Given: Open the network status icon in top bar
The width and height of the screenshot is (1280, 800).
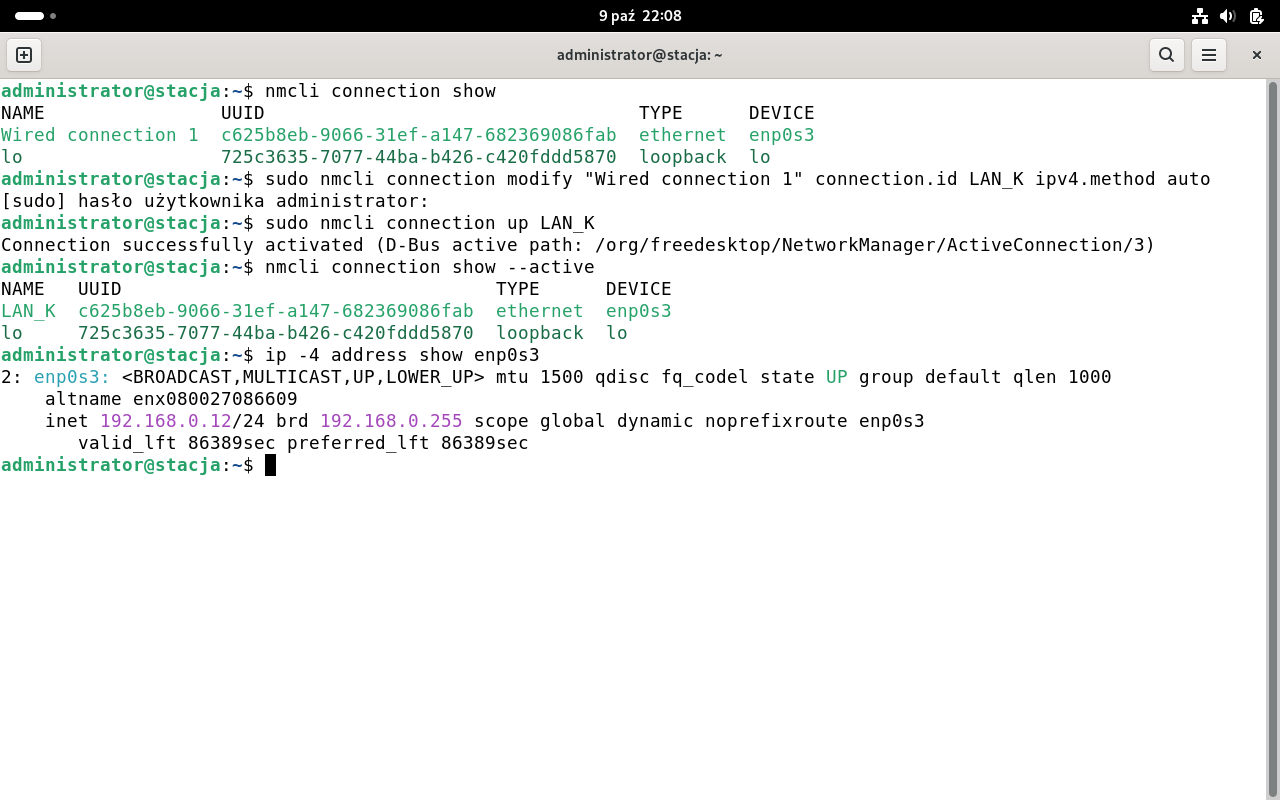Looking at the screenshot, I should [x=1200, y=16].
